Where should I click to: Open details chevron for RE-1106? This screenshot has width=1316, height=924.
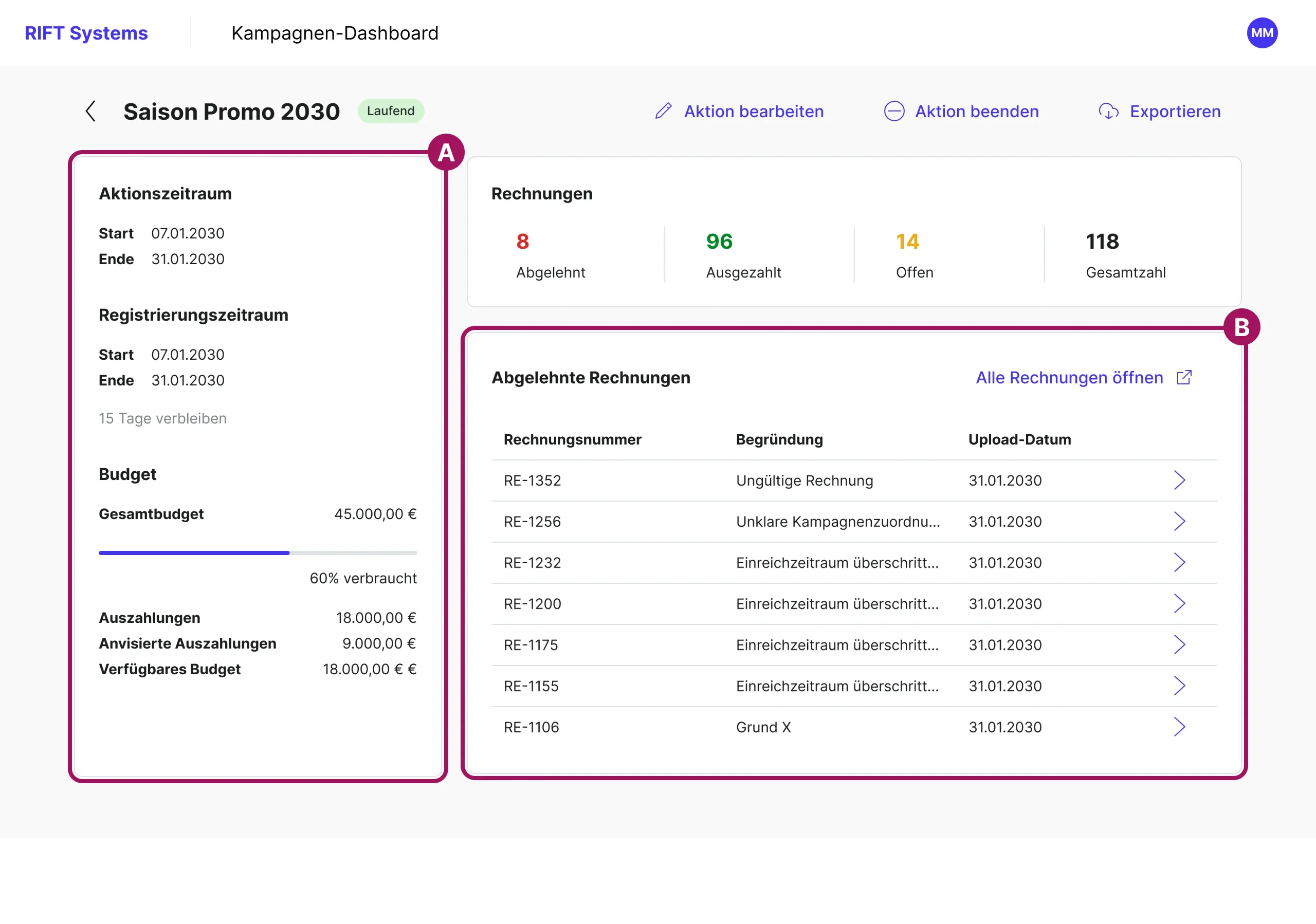(x=1179, y=727)
